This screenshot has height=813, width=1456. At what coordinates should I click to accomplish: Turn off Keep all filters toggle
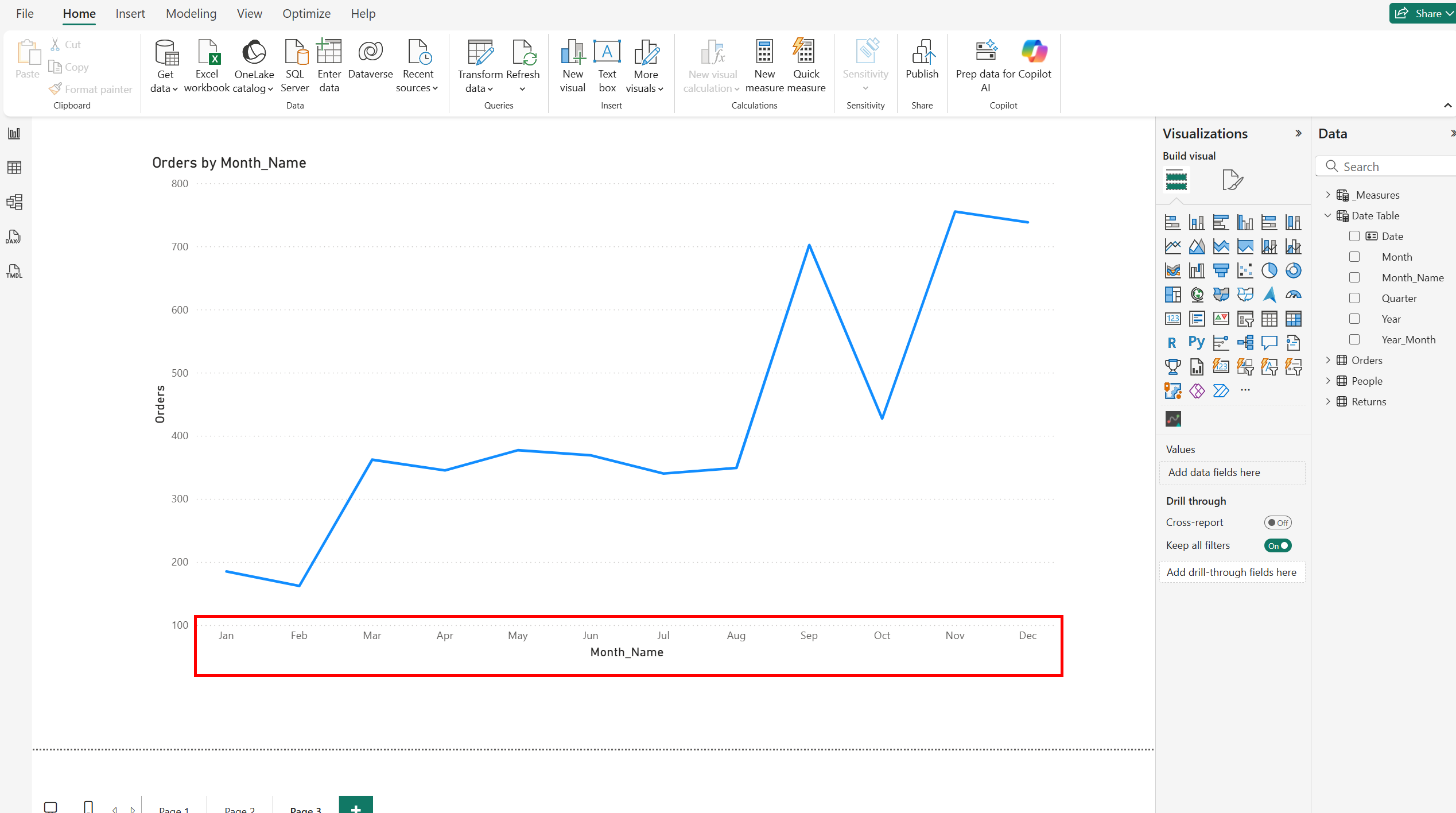pyautogui.click(x=1278, y=545)
